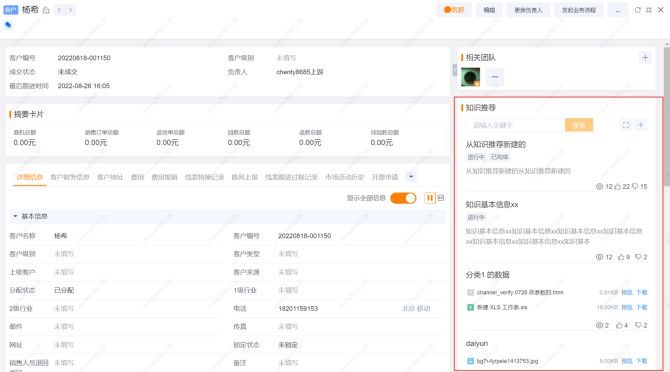Click the 发起业务流程 button
The width and height of the screenshot is (670, 372).
click(579, 10)
